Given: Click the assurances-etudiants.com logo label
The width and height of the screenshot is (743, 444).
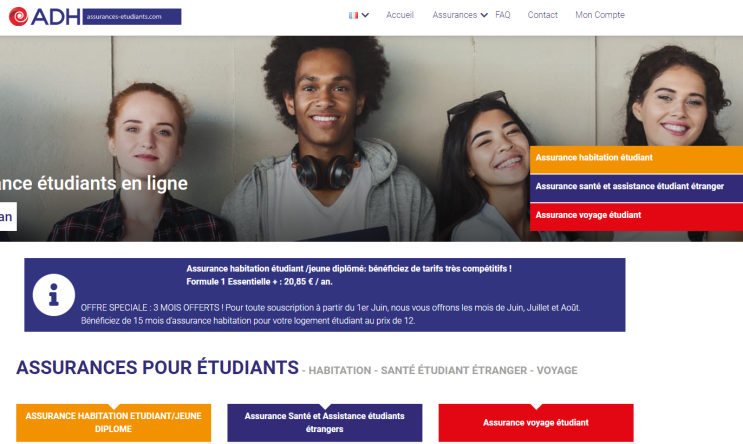Looking at the screenshot, I should (132, 17).
